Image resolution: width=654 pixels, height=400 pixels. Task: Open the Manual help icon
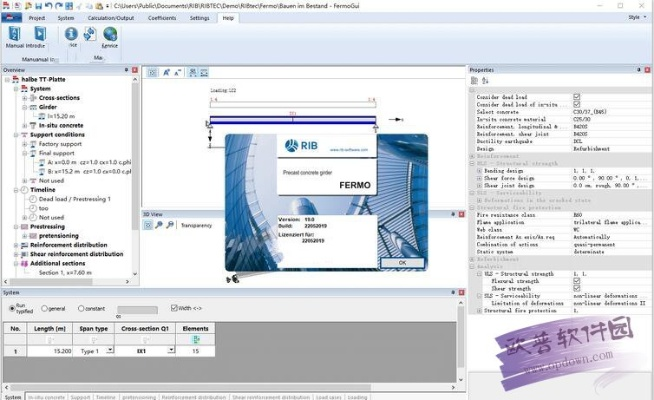(x=14, y=37)
